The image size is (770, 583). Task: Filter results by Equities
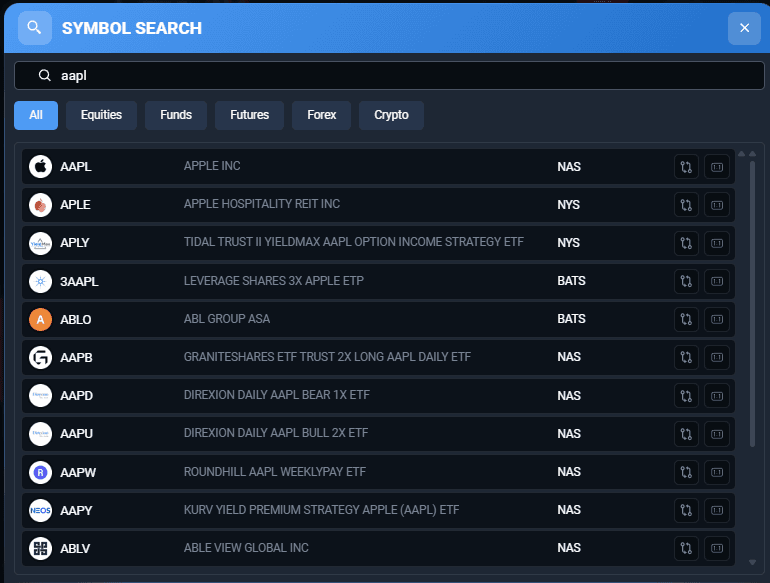coord(101,115)
